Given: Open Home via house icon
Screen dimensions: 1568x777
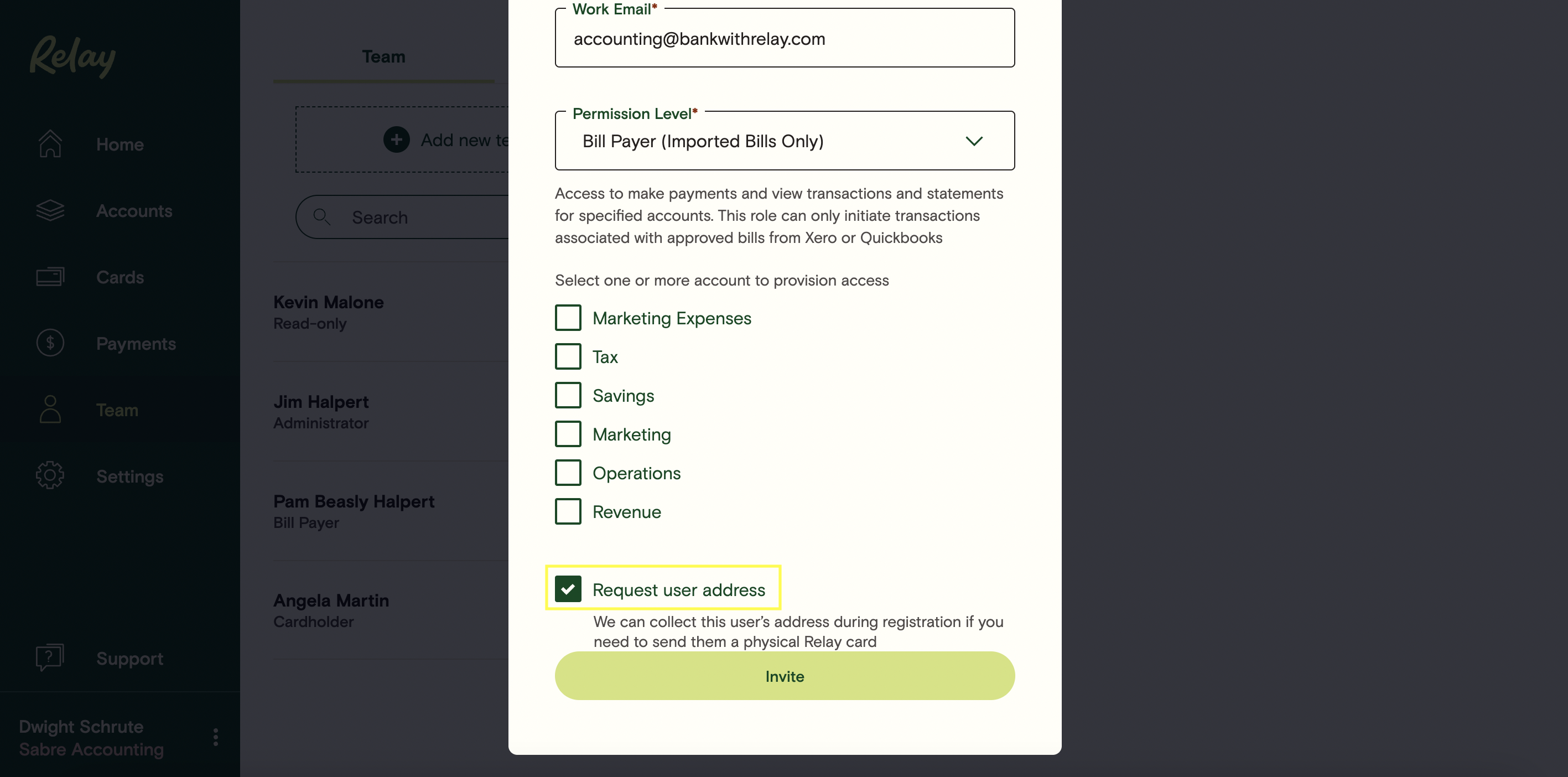Looking at the screenshot, I should tap(50, 144).
